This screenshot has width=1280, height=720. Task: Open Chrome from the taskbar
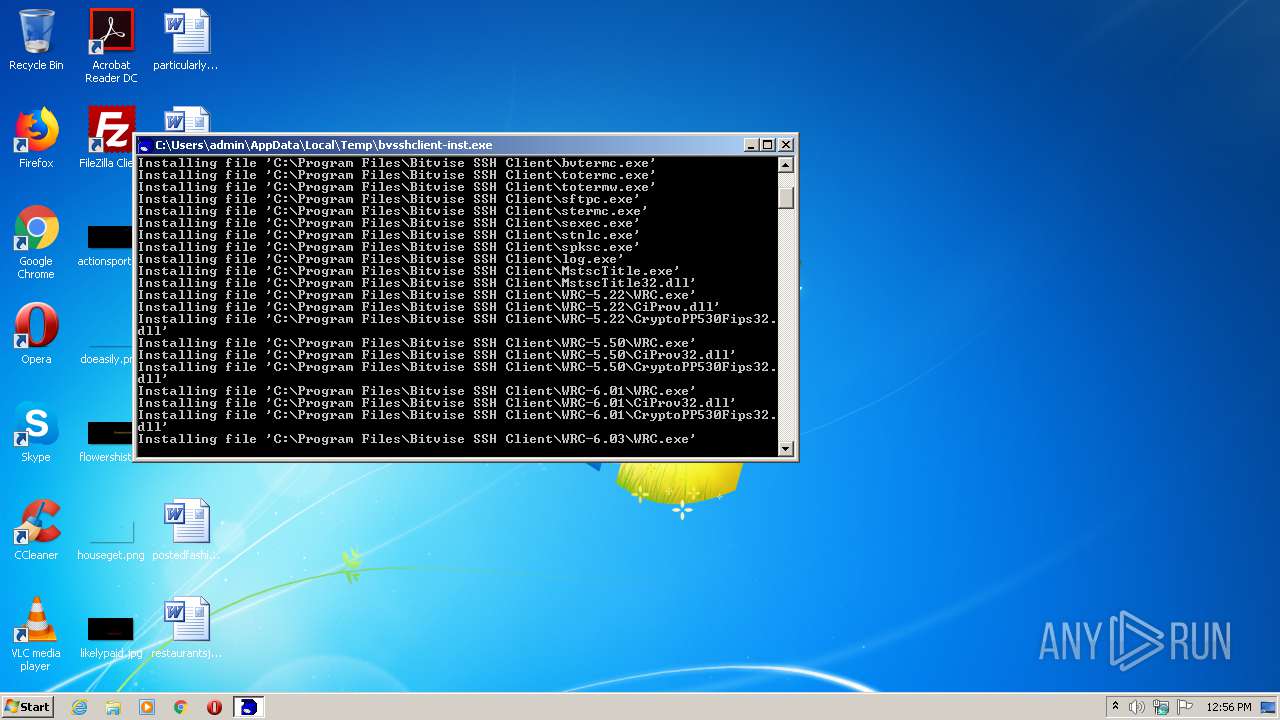point(181,707)
